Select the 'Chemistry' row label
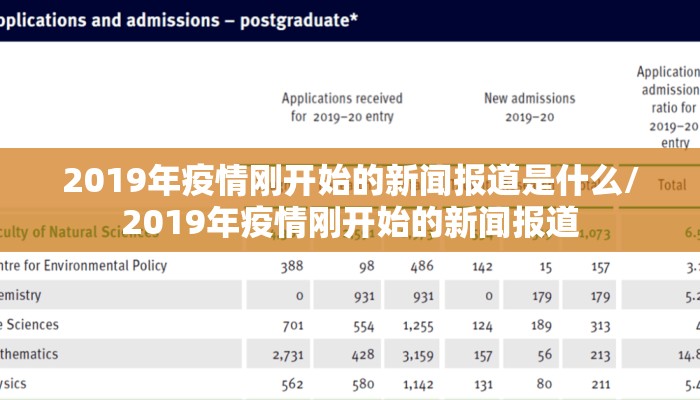 coord(21,295)
